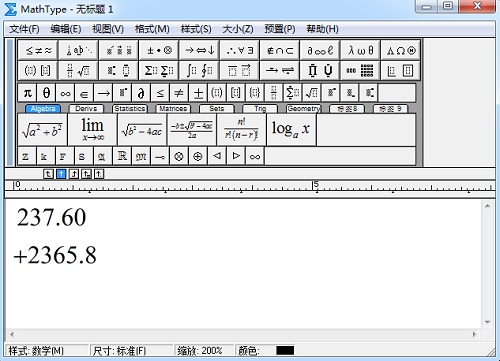Open the fraction and radical templates palette

[x=78, y=70]
